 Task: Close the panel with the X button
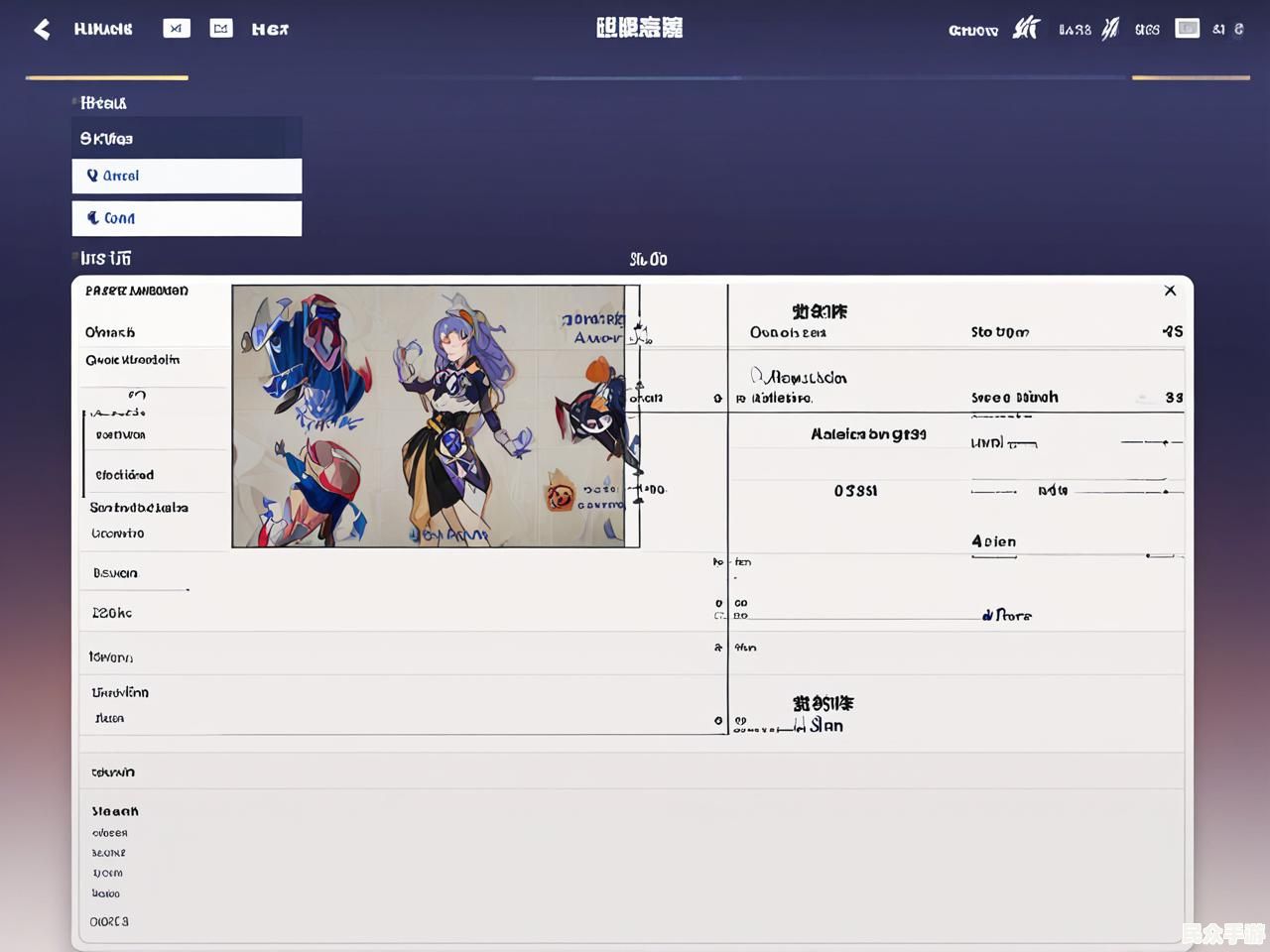(x=1170, y=291)
